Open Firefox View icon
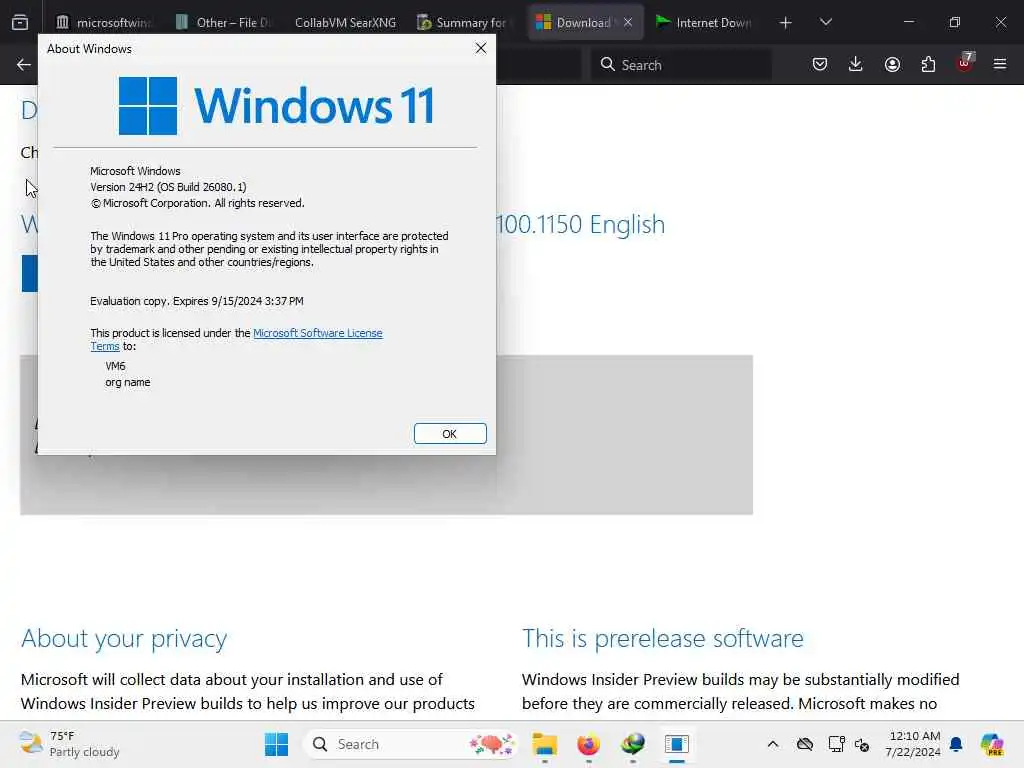Viewport: 1024px width, 768px height. pyautogui.click(x=20, y=23)
